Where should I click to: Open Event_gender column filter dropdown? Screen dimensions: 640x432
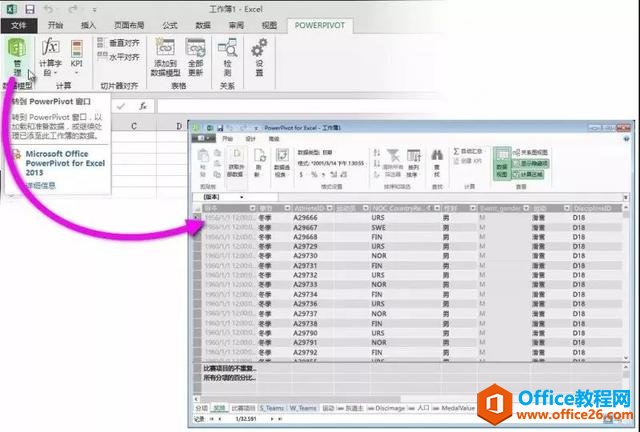click(x=526, y=208)
